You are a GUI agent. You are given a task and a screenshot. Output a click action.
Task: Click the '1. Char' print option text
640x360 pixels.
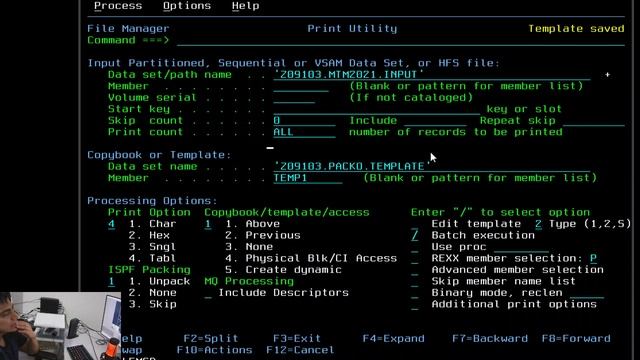[153, 224]
